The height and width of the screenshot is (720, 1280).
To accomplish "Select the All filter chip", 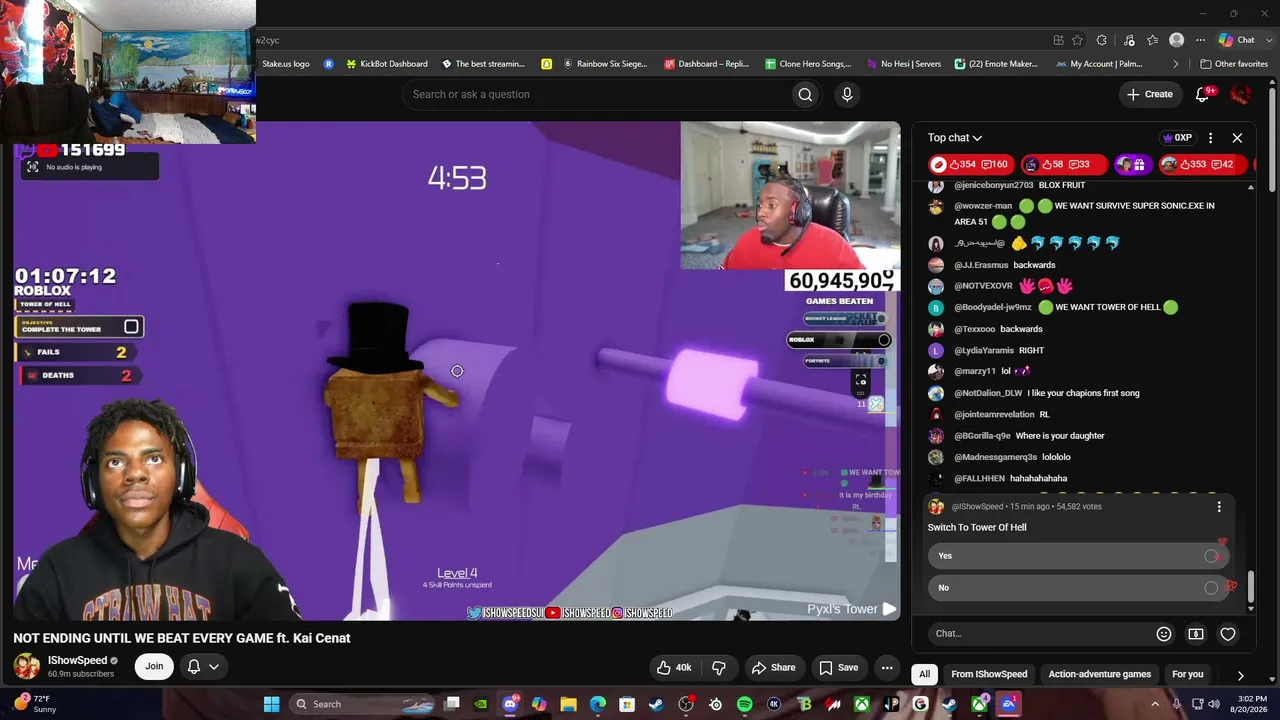I will [924, 675].
